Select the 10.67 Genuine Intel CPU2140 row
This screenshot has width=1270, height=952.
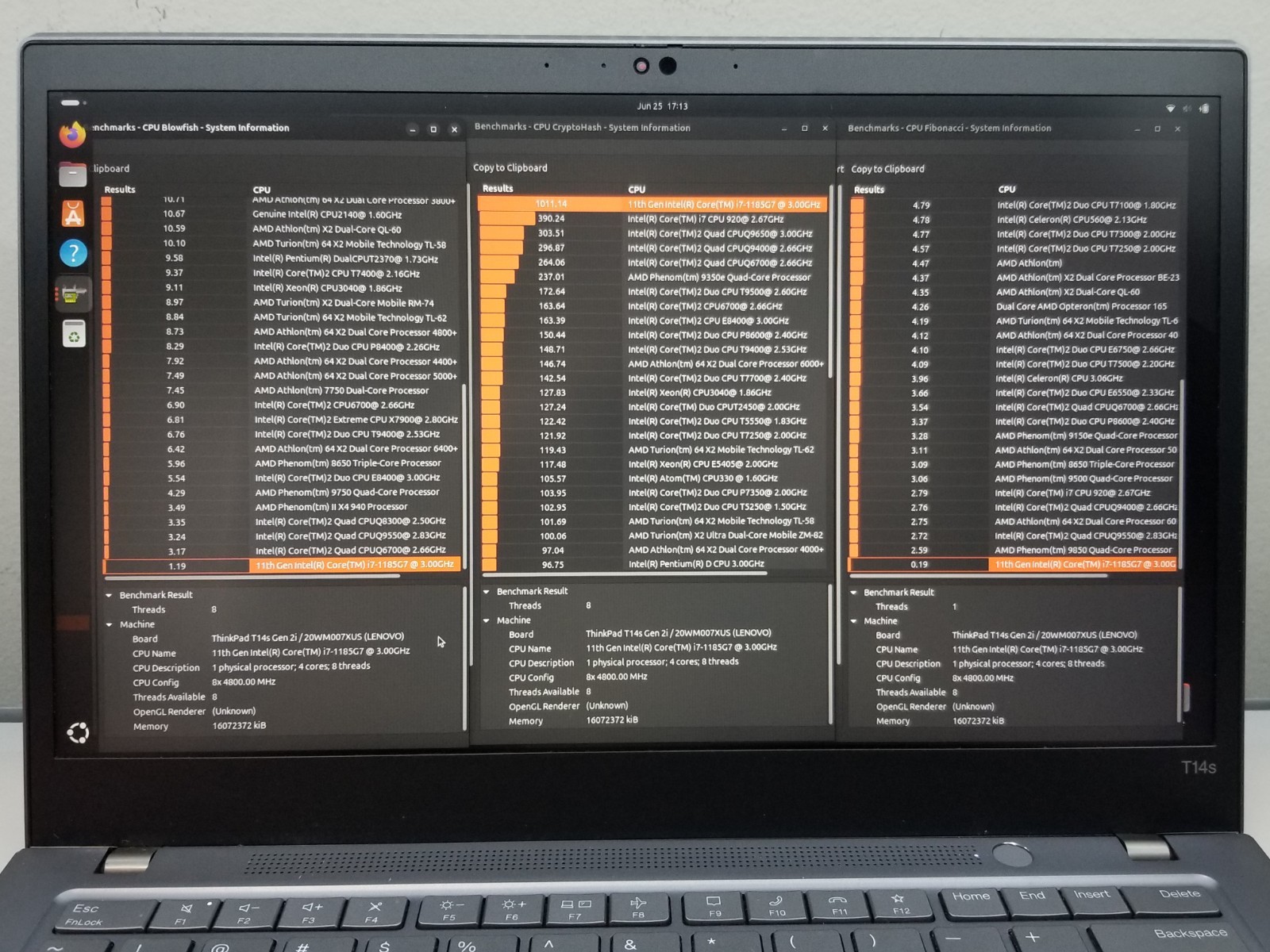point(282,214)
